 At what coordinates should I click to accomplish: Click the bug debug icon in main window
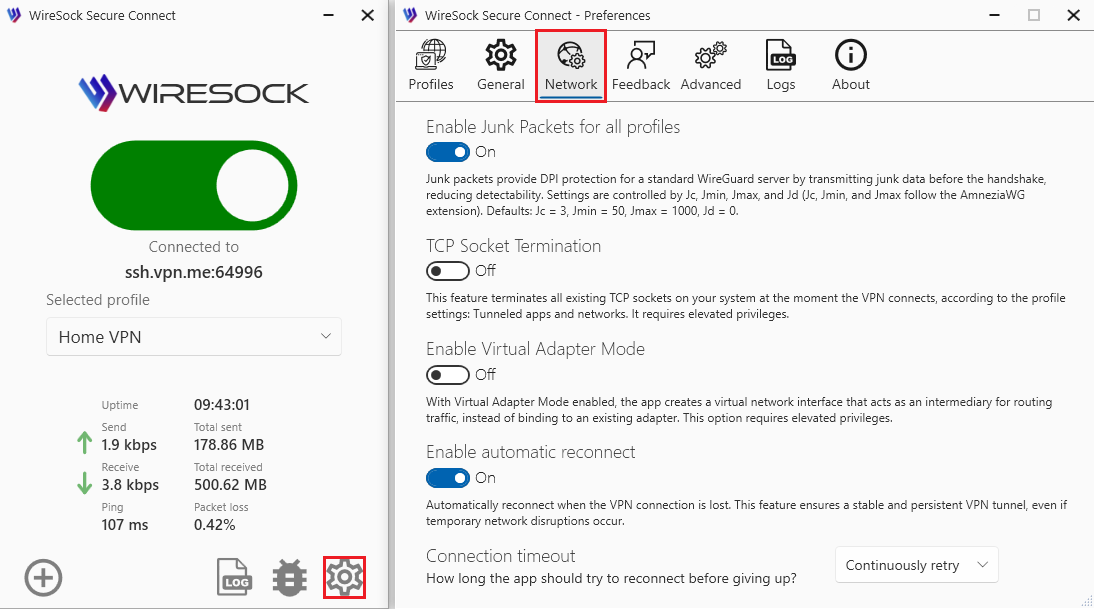point(289,578)
